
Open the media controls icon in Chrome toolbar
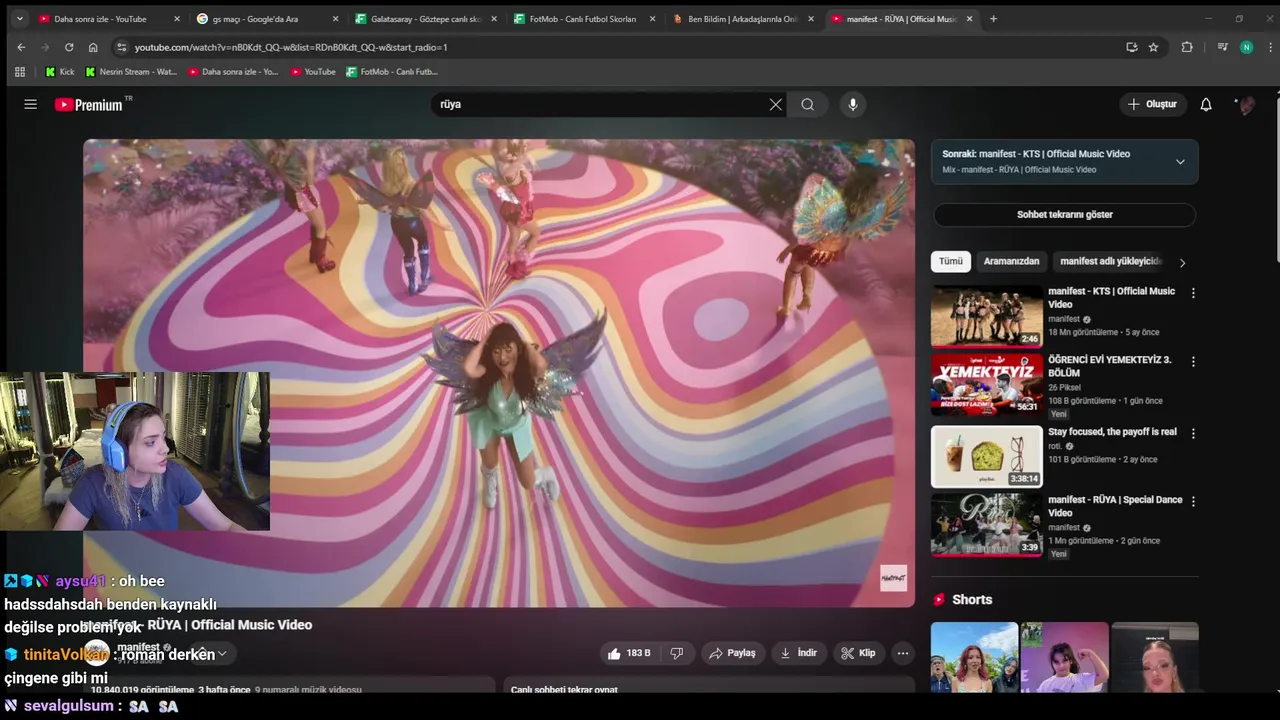coord(1222,47)
